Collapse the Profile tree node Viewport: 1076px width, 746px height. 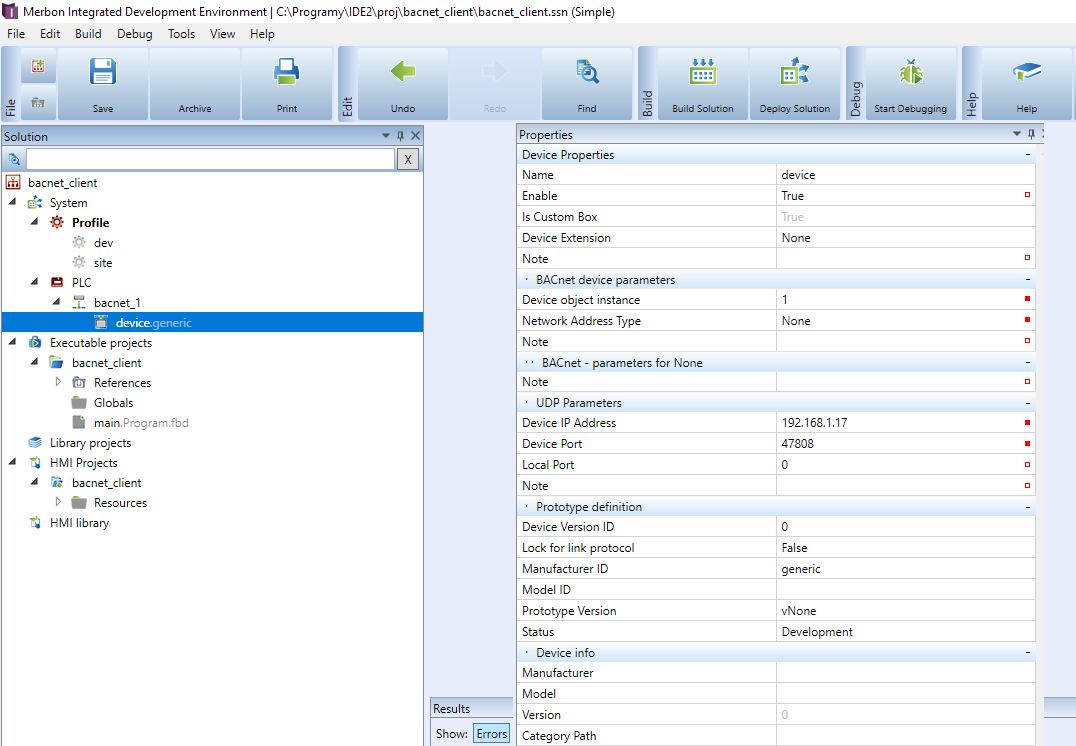point(35,222)
